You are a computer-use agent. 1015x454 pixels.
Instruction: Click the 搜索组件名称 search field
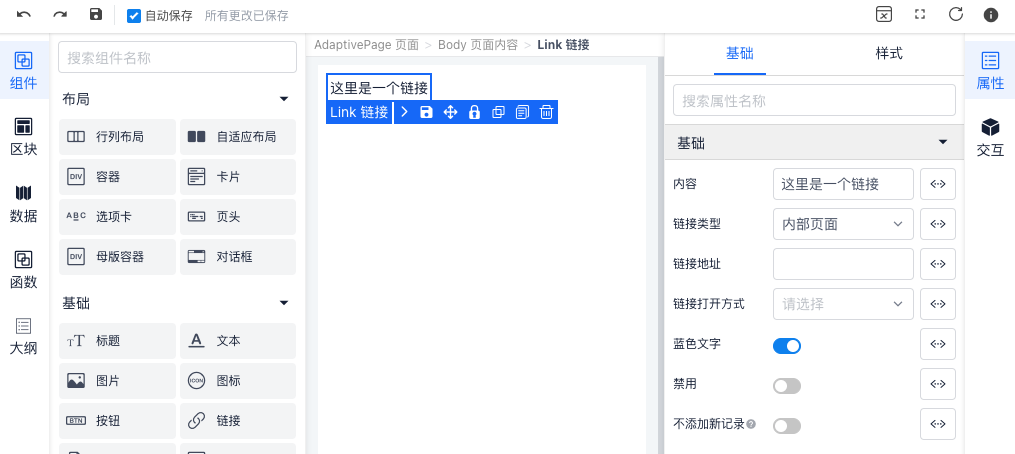(x=177, y=58)
